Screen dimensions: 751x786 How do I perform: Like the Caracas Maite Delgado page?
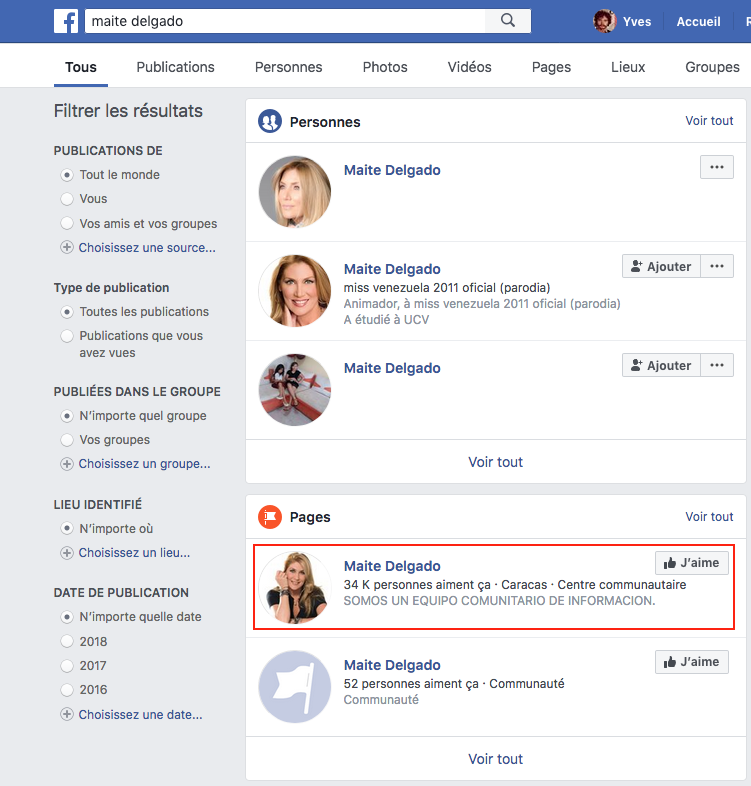click(691, 563)
